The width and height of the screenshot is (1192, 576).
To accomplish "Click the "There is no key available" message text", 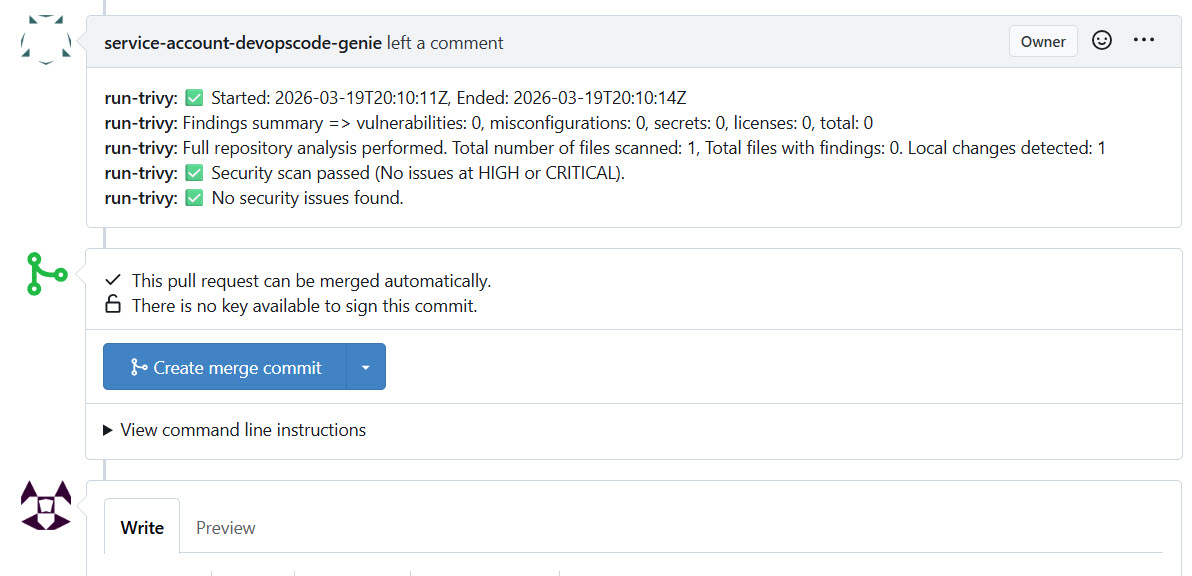I will [304, 306].
